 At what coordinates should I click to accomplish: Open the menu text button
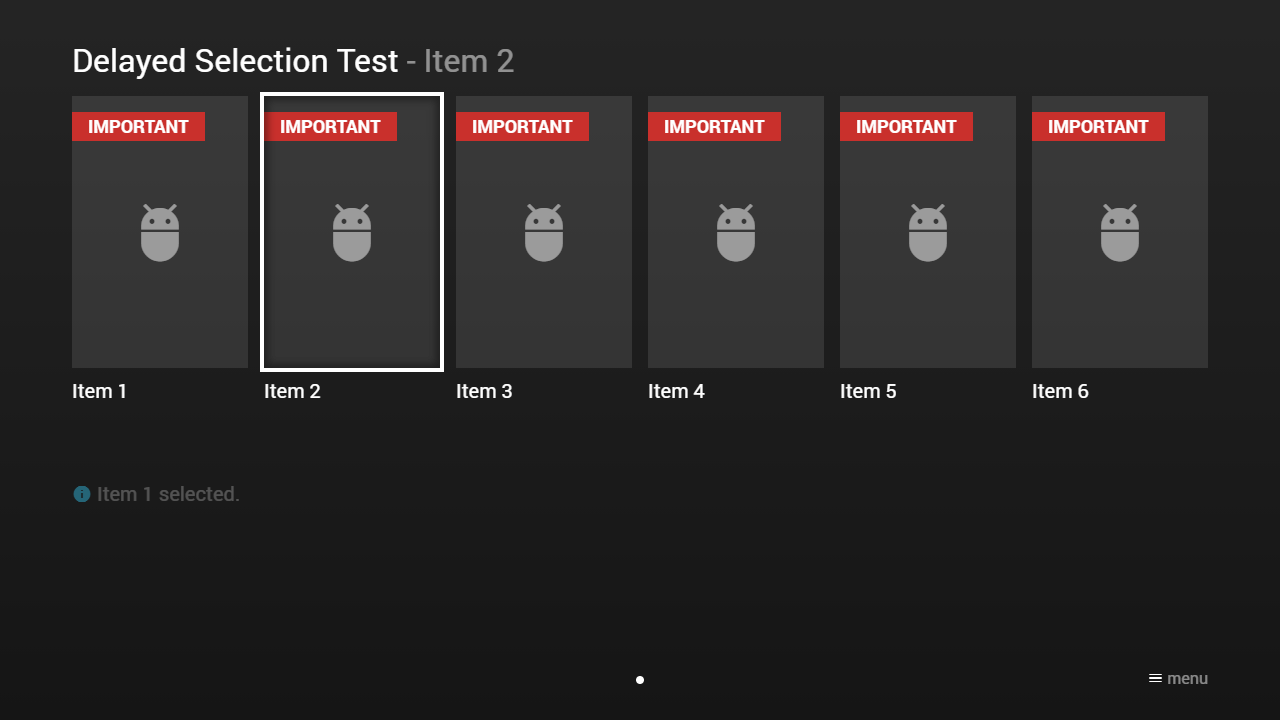click(1187, 678)
